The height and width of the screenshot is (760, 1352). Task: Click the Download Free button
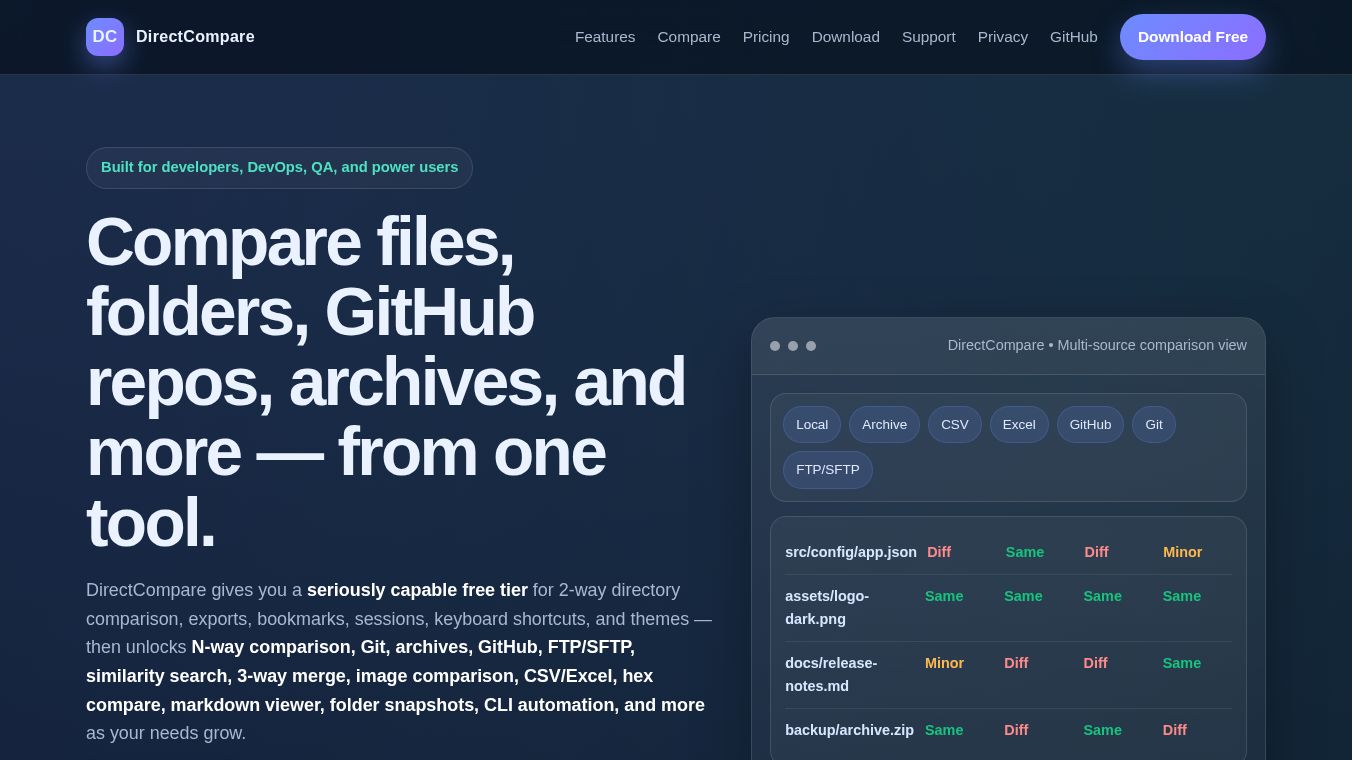pyautogui.click(x=1193, y=37)
